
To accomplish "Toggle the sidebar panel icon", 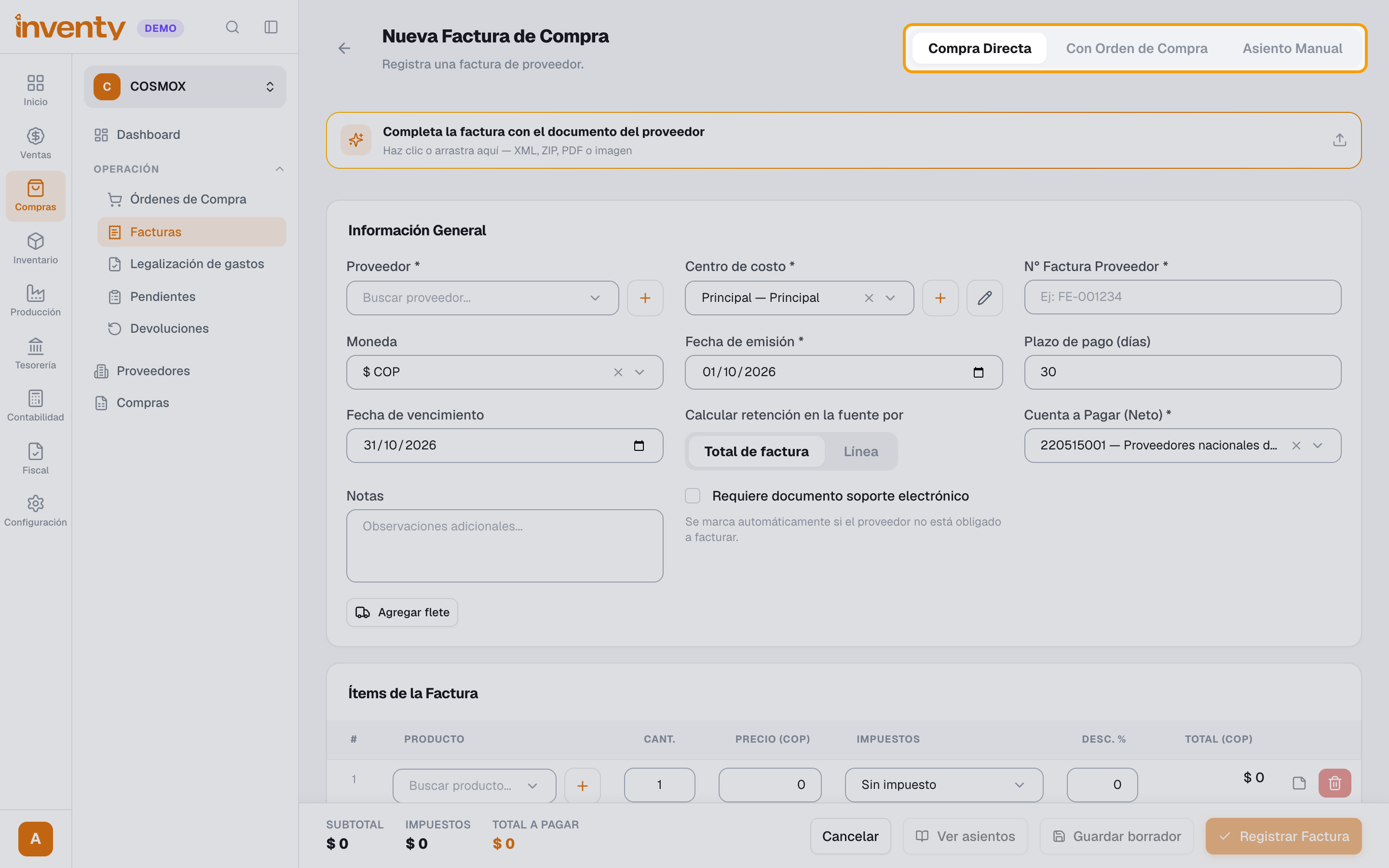I will click(x=271, y=27).
